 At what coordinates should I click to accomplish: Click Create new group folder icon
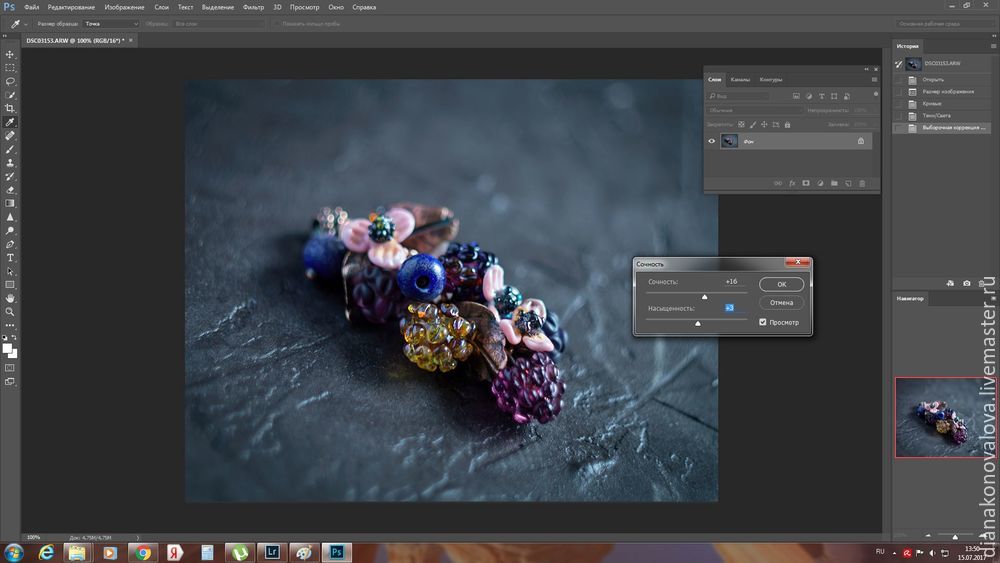834,184
